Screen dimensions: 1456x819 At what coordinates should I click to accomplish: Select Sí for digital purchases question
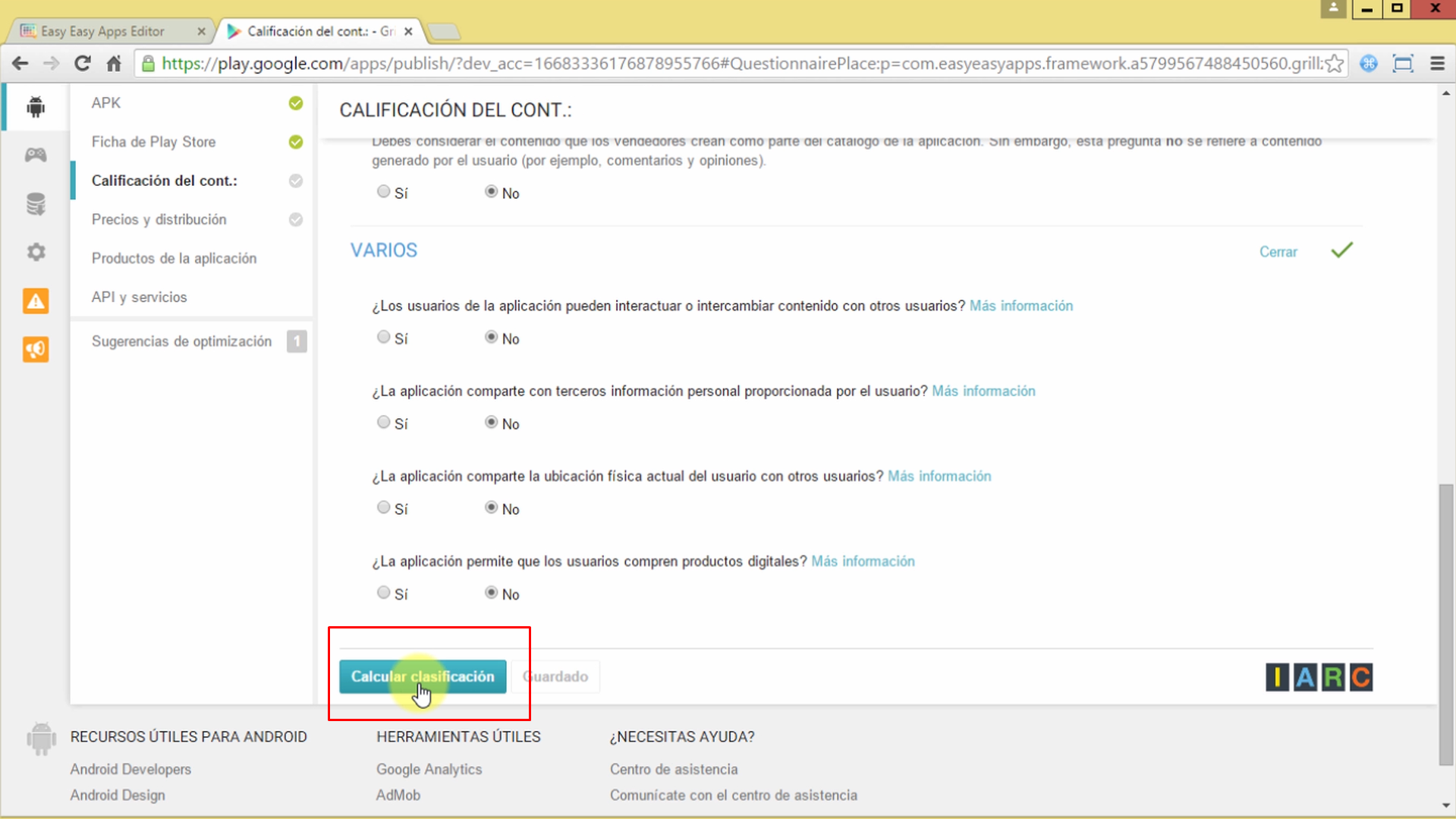[383, 592]
